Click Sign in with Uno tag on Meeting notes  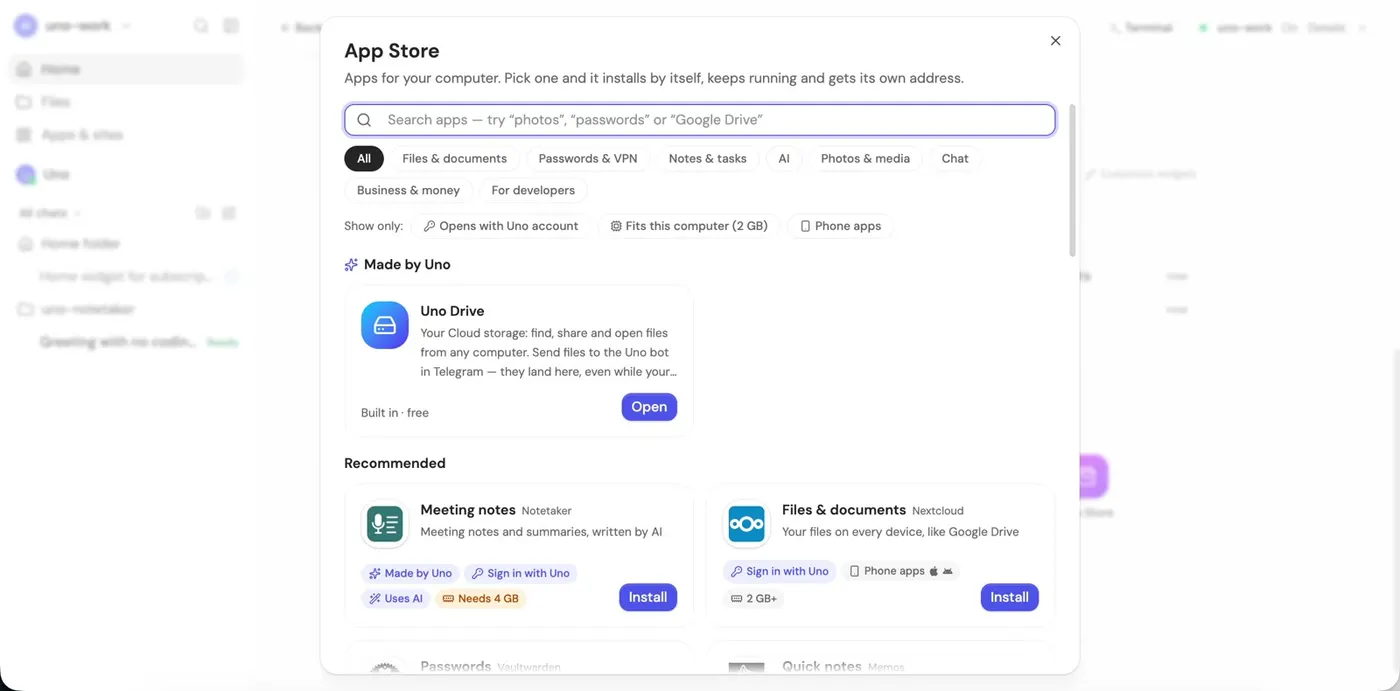coord(520,573)
